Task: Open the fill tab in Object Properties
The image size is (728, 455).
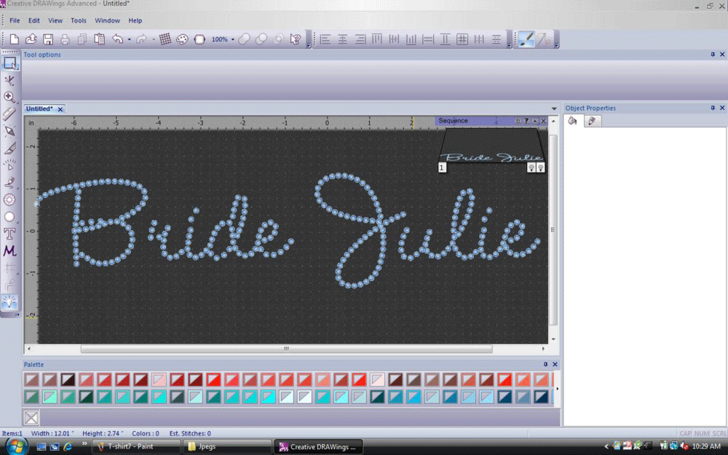Action: pos(573,121)
